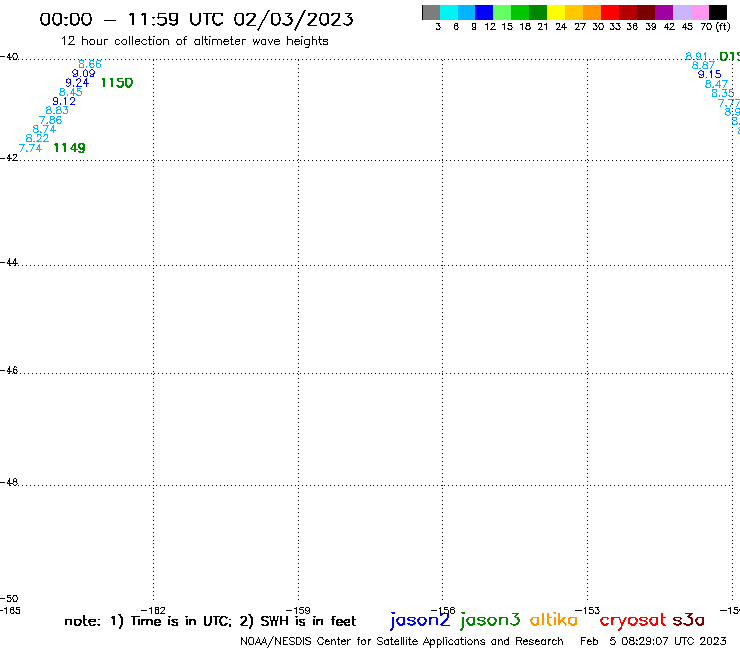
Task: Pick the orange swatch in the color scale
Action: click(592, 12)
